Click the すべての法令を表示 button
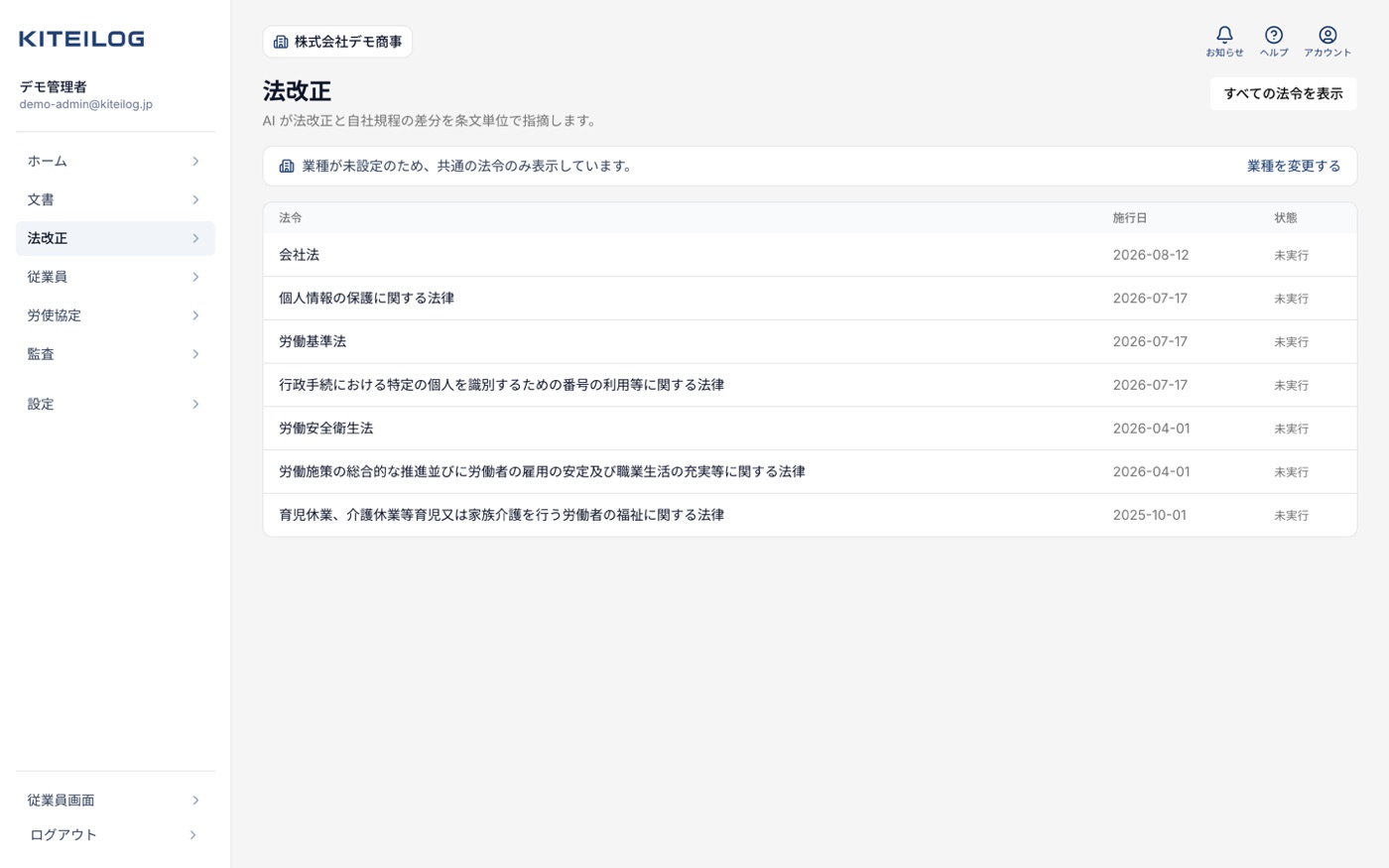The image size is (1389, 868). coord(1283,93)
